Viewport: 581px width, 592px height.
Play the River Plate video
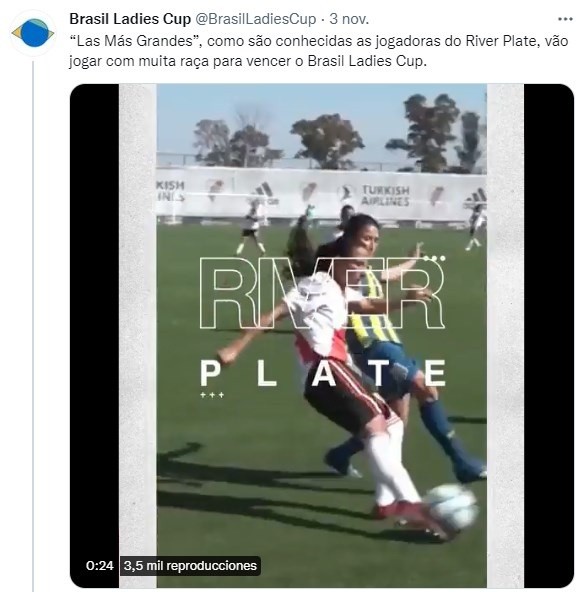[x=322, y=336]
